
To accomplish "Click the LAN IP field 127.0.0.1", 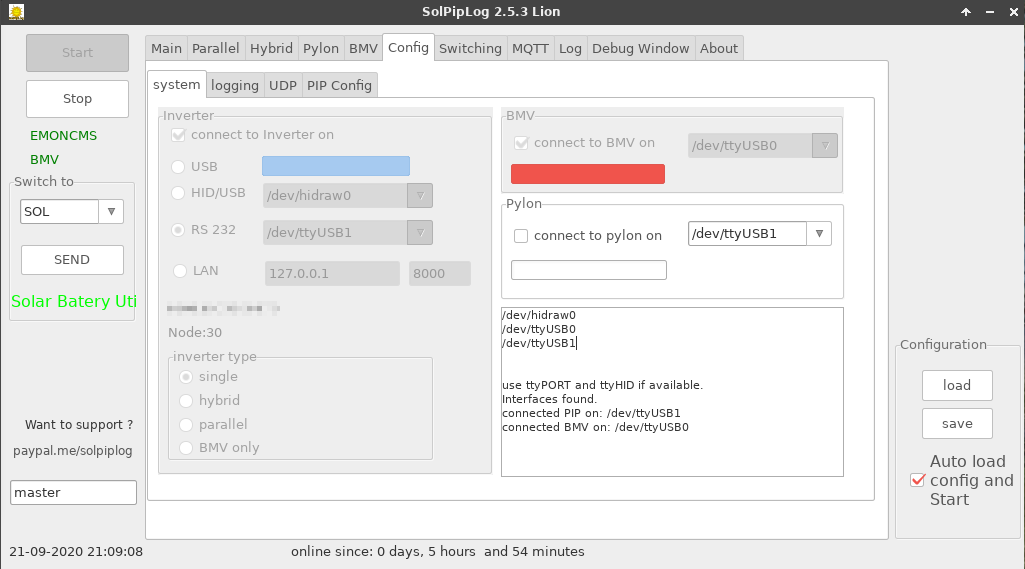I will tap(332, 273).
